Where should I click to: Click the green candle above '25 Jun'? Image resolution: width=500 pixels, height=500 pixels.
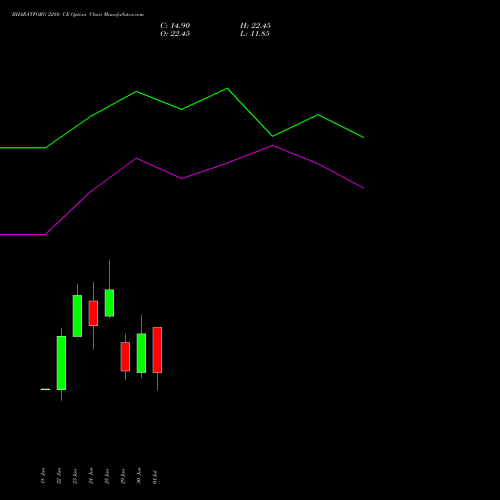pyautogui.click(x=109, y=303)
